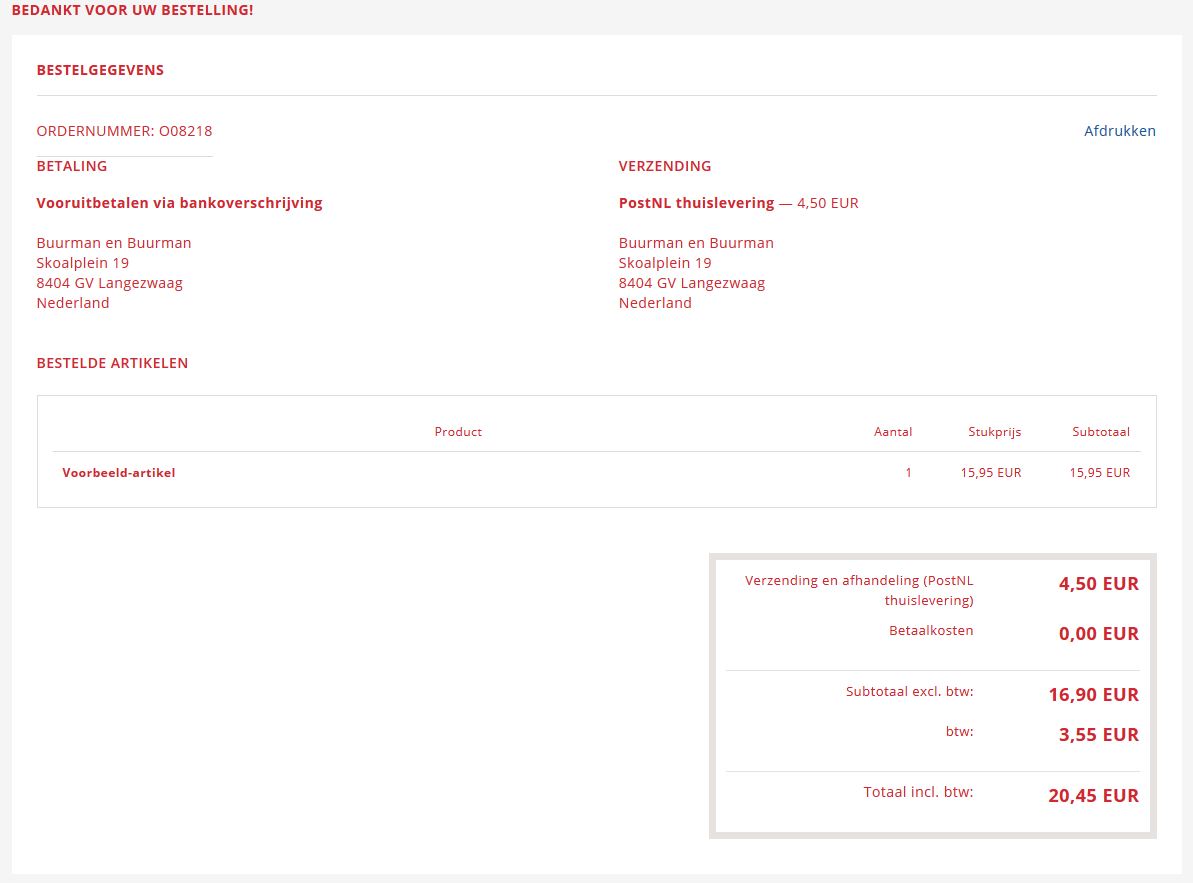Click the Subtotaal column header
This screenshot has height=883, width=1193.
click(1101, 431)
